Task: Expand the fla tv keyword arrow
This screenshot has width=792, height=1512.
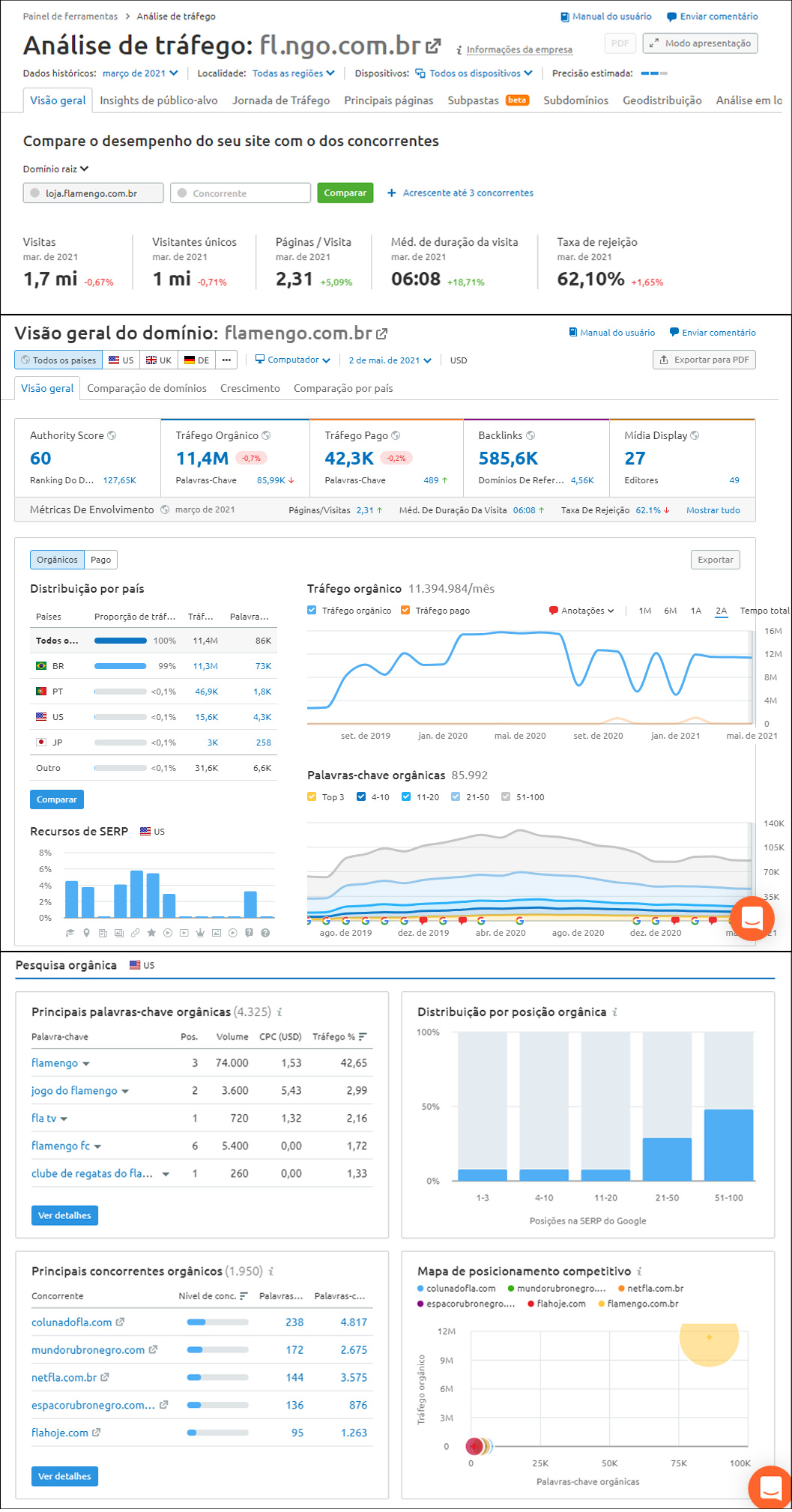Action: 64,1119
